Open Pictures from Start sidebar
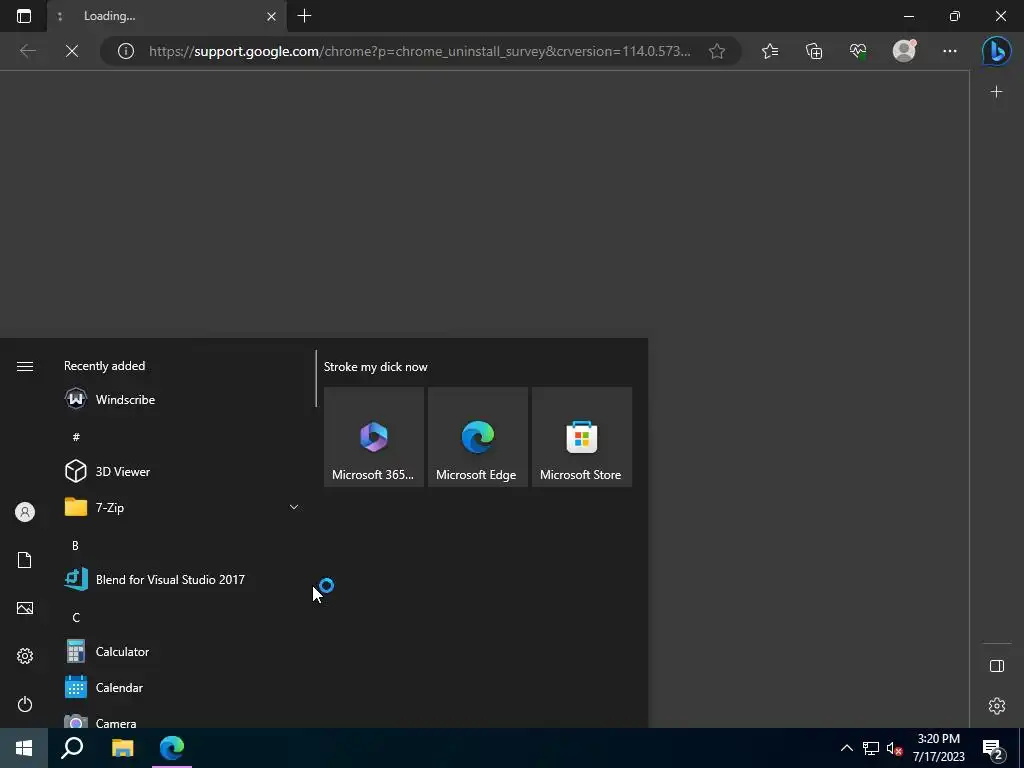The image size is (1024, 768). pyautogui.click(x=25, y=608)
